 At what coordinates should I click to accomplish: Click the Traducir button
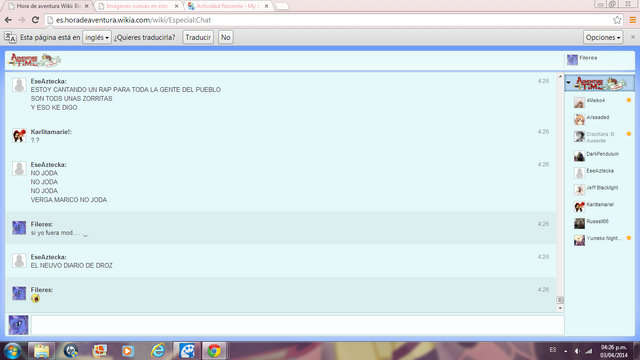pos(198,37)
